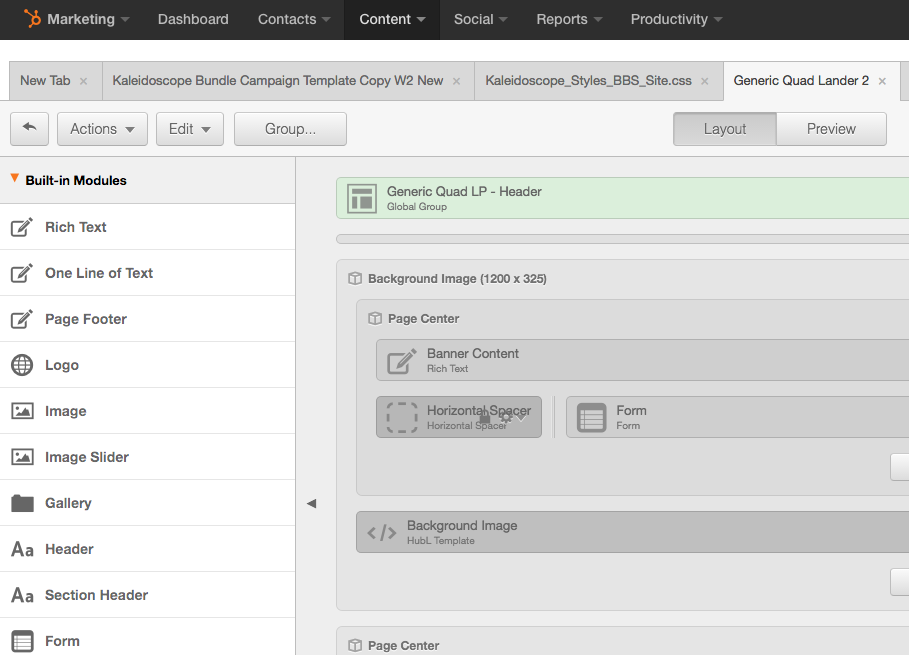Click the back arrow button

coord(29,128)
